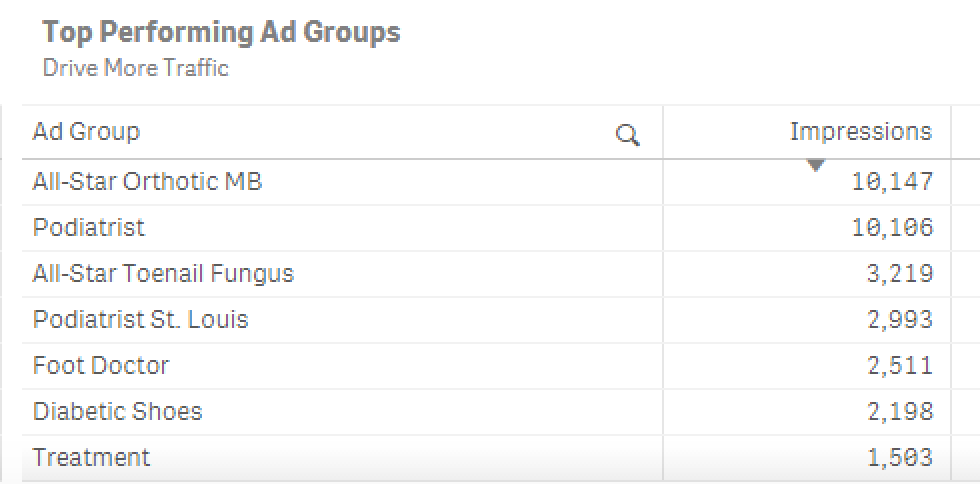This screenshot has width=980, height=484.
Task: Toggle the Impressions sort arrow
Action: [816, 165]
